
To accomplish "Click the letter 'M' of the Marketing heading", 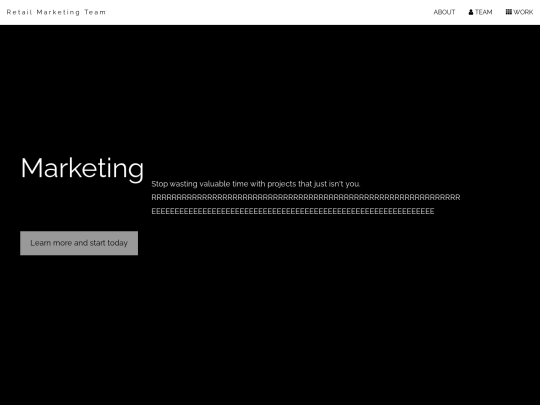I will pos(32,168).
